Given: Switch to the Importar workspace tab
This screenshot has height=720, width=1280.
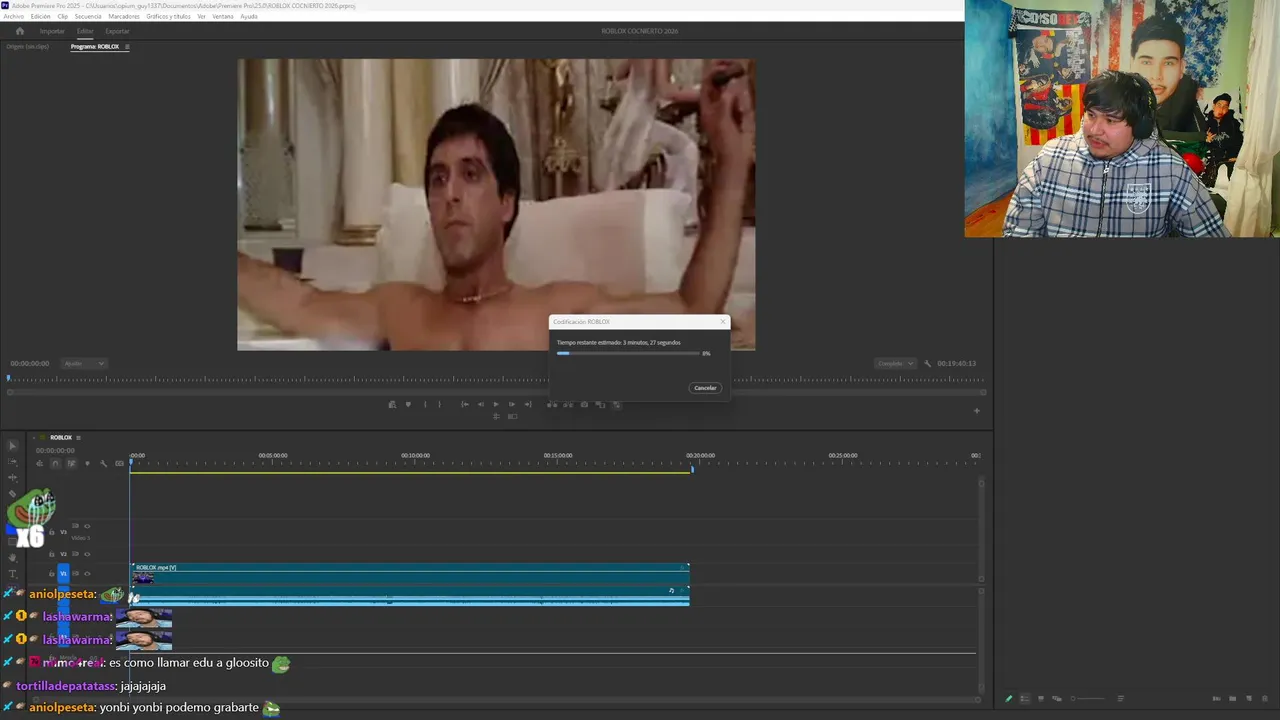Looking at the screenshot, I should pyautogui.click(x=52, y=31).
